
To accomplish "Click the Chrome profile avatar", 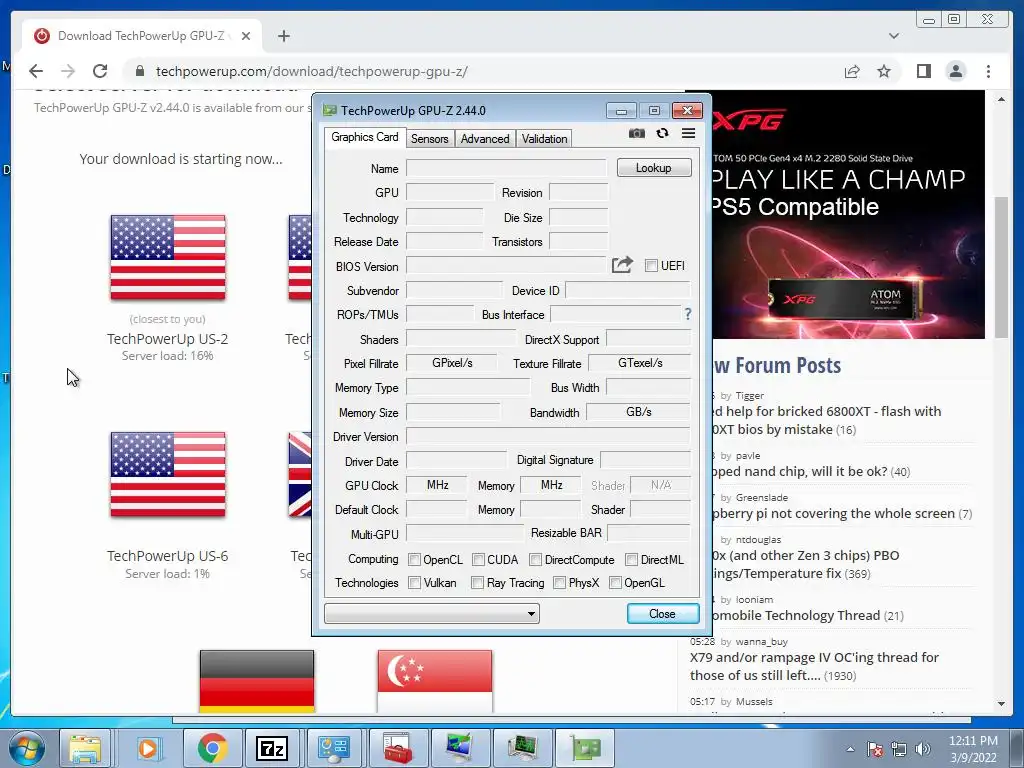I will pos(955,71).
